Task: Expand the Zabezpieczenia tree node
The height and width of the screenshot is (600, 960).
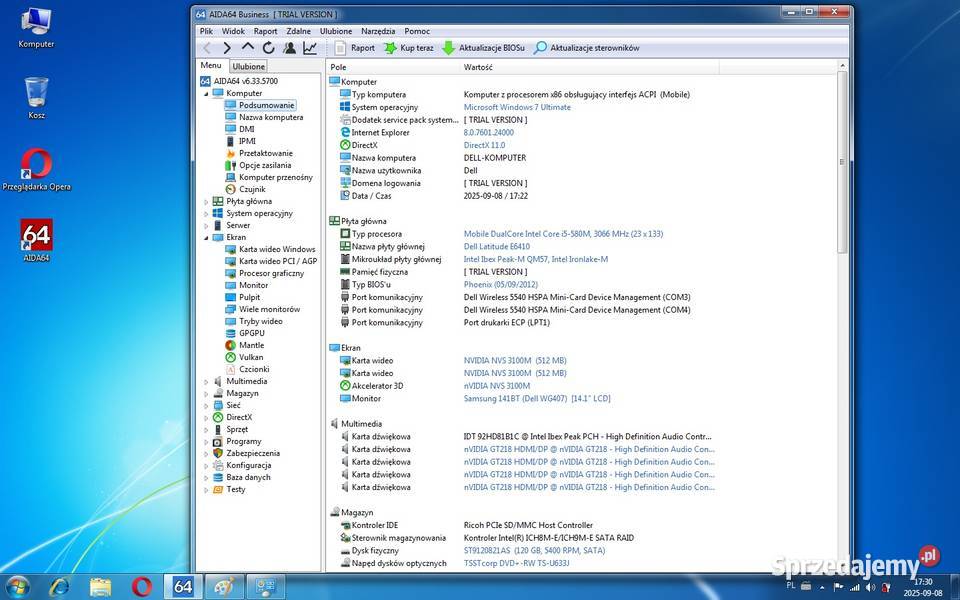Action: point(207,453)
